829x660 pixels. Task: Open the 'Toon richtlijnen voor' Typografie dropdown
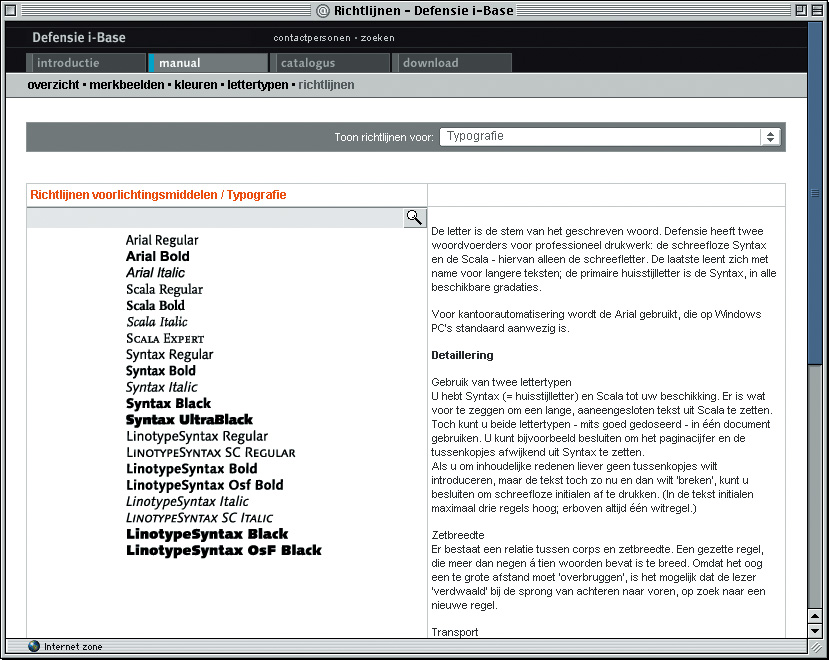pyautogui.click(x=610, y=137)
